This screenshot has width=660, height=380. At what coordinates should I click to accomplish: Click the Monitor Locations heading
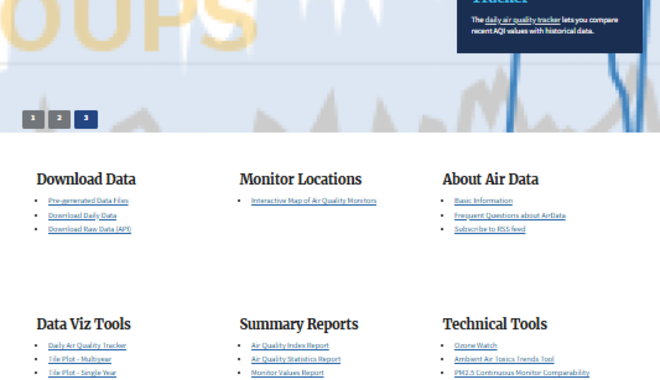click(x=301, y=179)
